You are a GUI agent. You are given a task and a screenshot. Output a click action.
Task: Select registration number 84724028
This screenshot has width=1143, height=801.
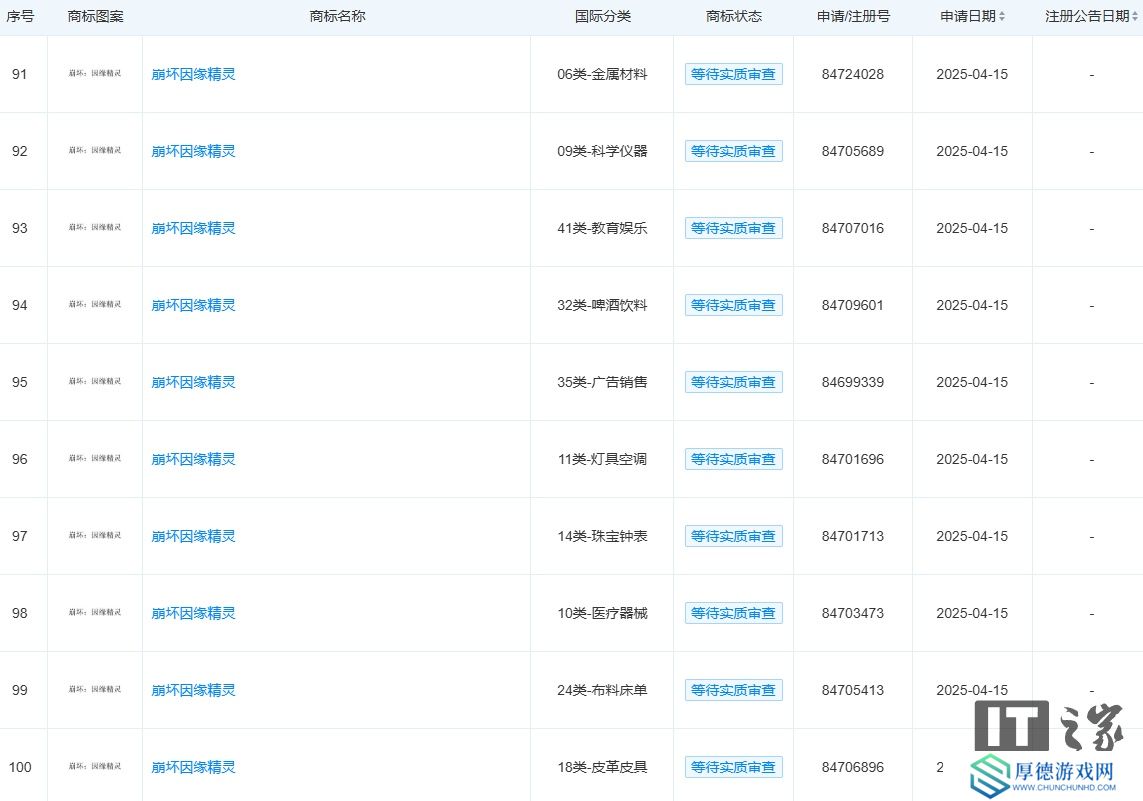point(853,74)
